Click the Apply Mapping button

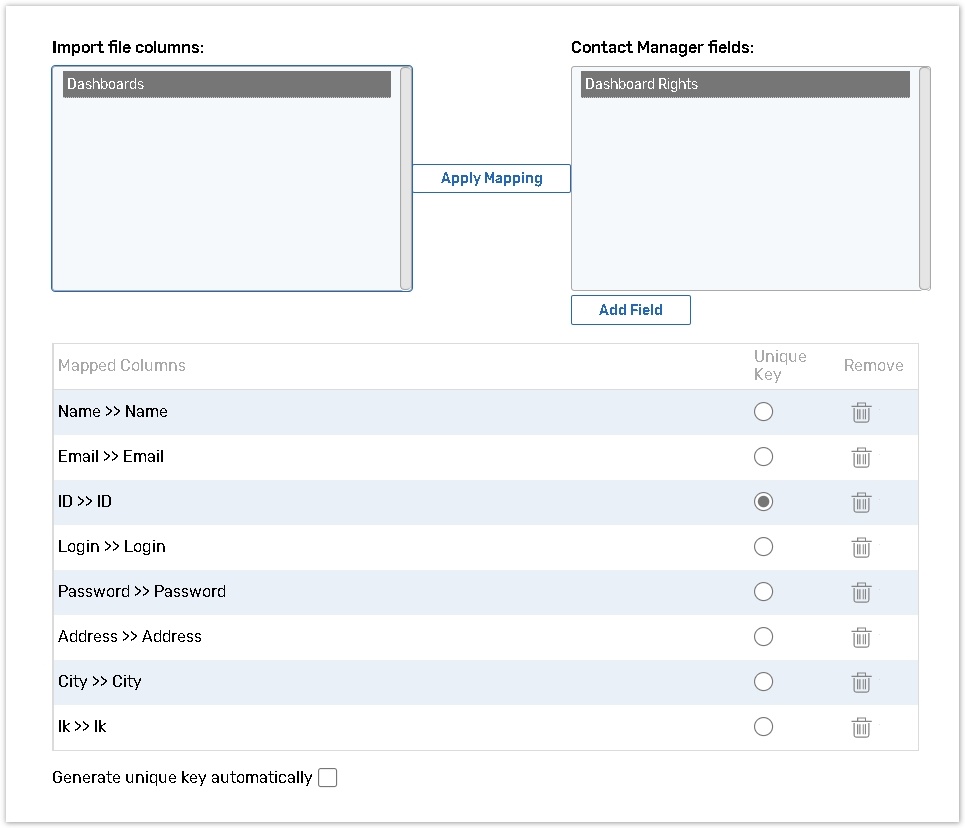coord(491,179)
